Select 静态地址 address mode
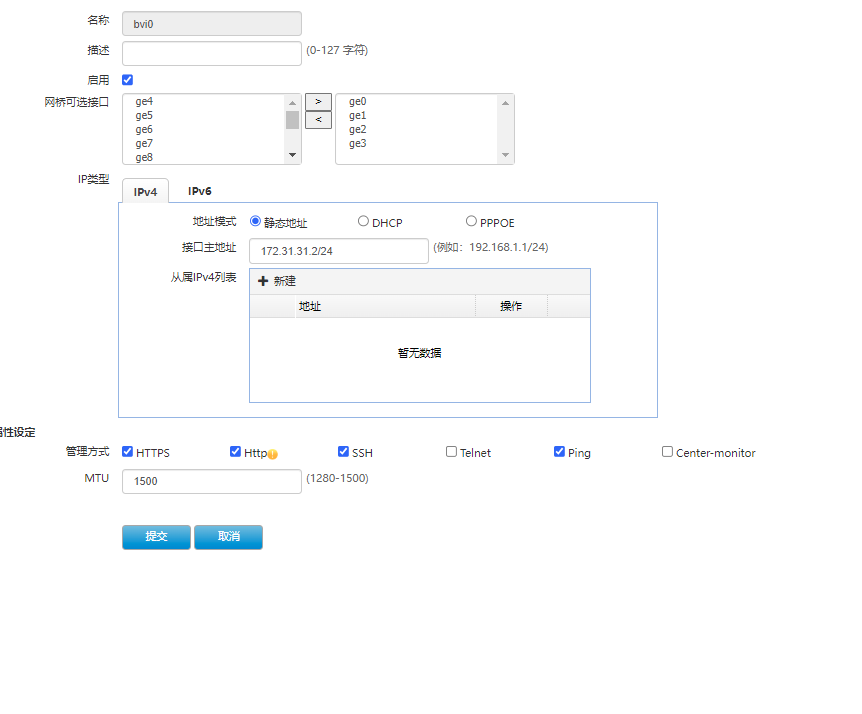 [x=255, y=221]
